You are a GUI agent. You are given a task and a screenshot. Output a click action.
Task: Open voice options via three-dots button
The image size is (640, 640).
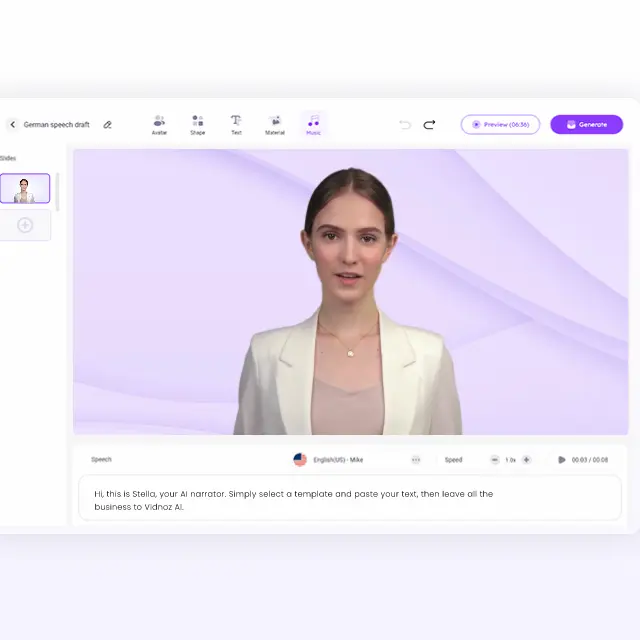pyautogui.click(x=416, y=460)
